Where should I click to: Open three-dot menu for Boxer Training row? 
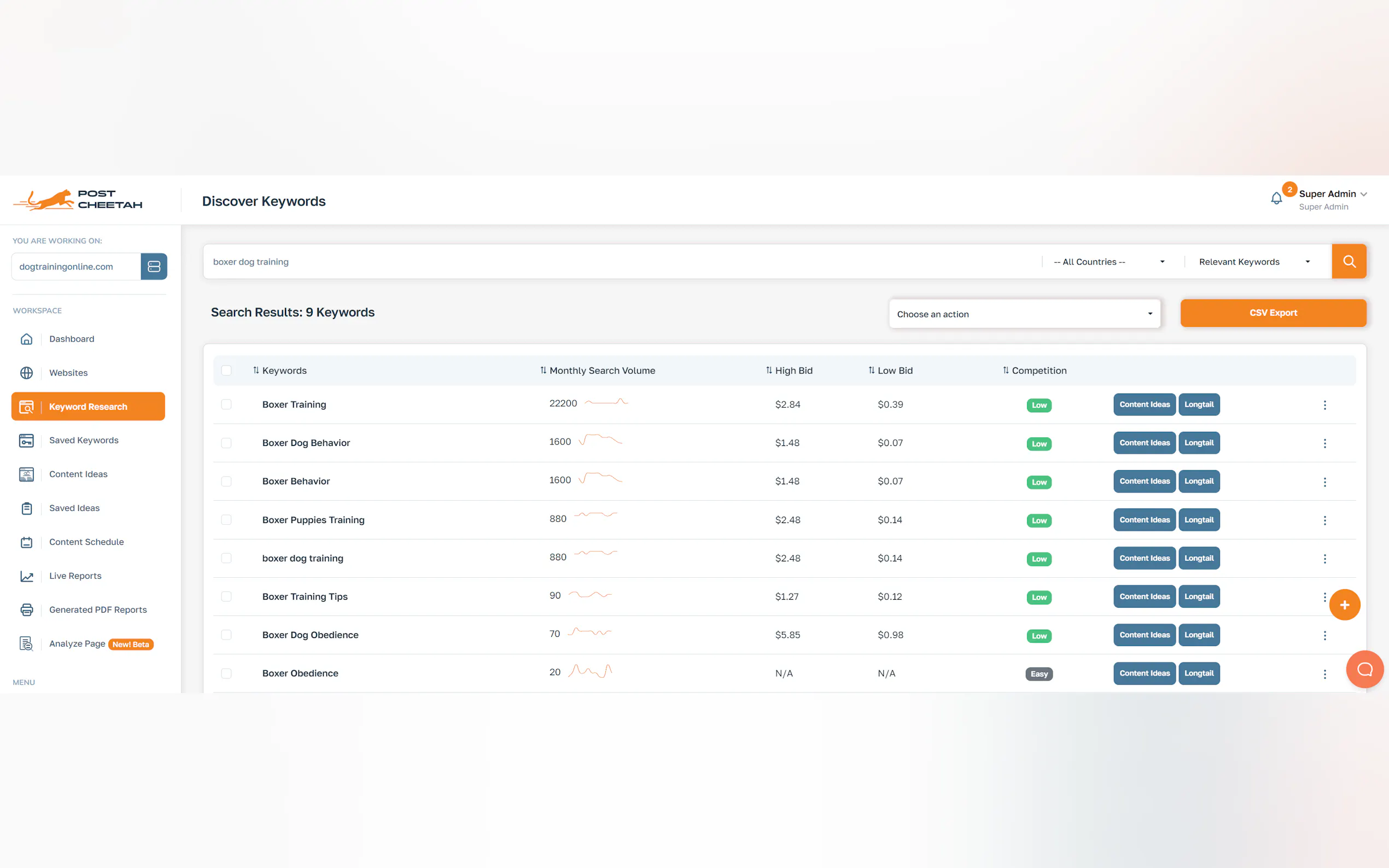pos(1324,405)
